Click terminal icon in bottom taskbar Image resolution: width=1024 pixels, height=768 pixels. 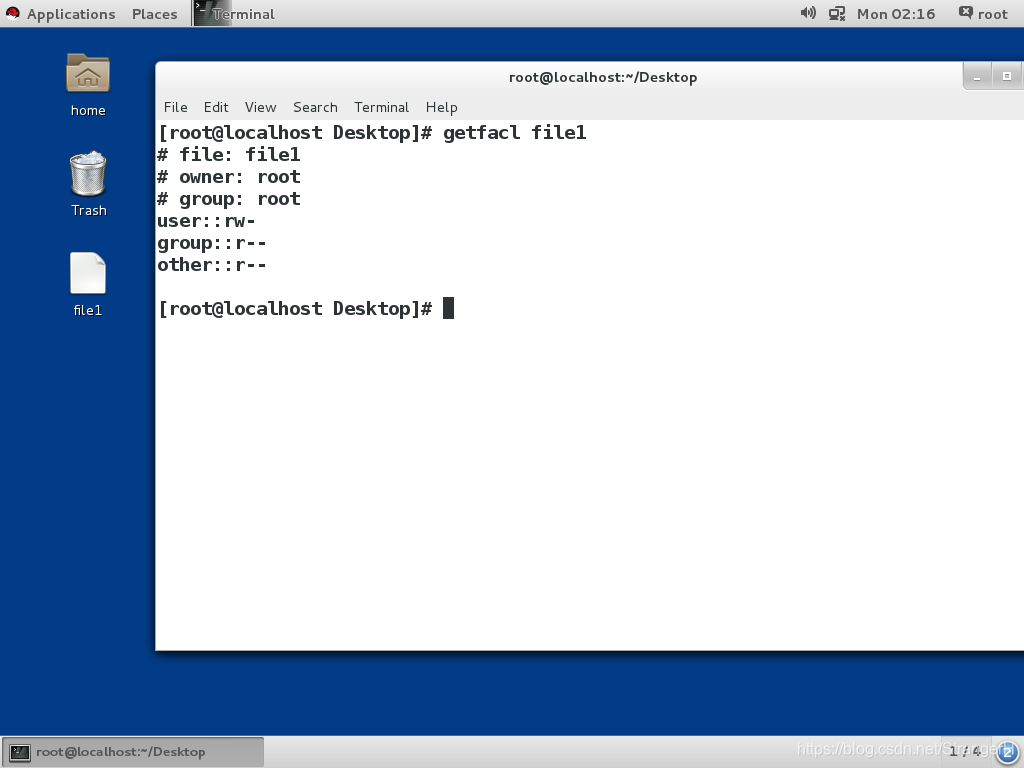[20, 752]
